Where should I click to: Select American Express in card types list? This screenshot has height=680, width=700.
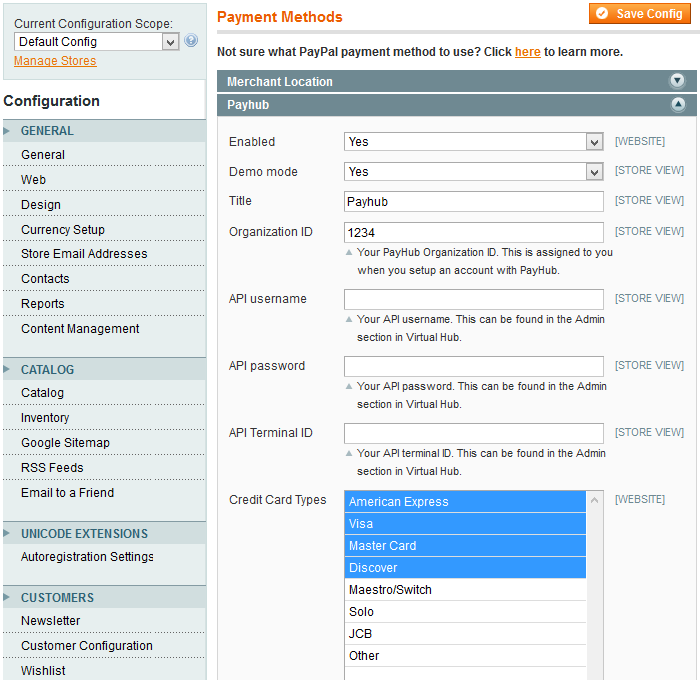coord(465,502)
